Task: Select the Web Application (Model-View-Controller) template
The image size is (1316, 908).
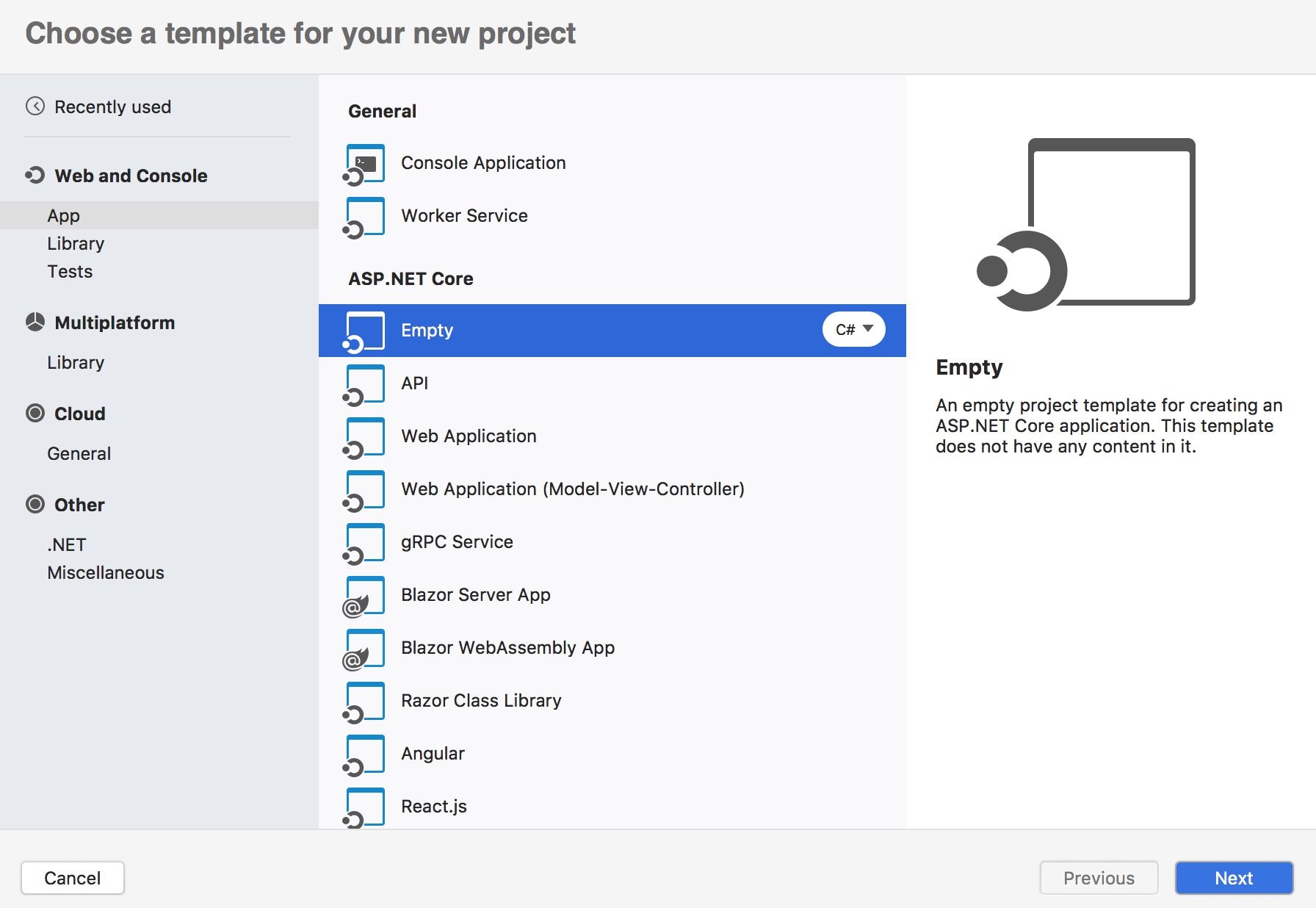Action: coord(573,489)
